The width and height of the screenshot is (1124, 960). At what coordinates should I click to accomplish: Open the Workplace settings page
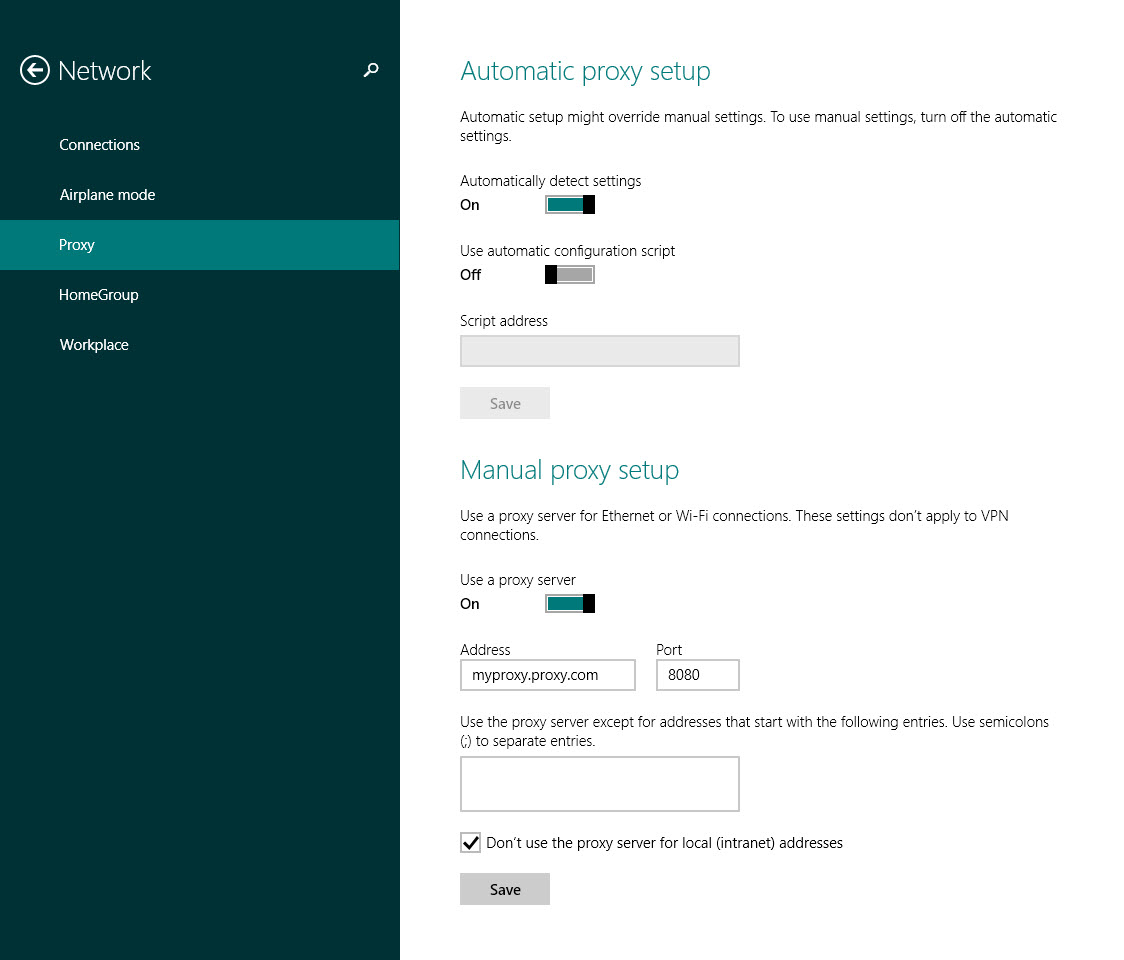(93, 344)
